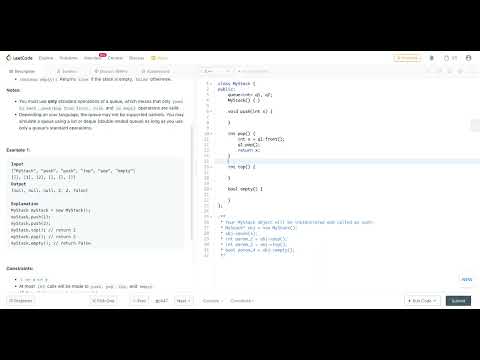
Task: Open the language selection dropdown
Action: coord(216,71)
